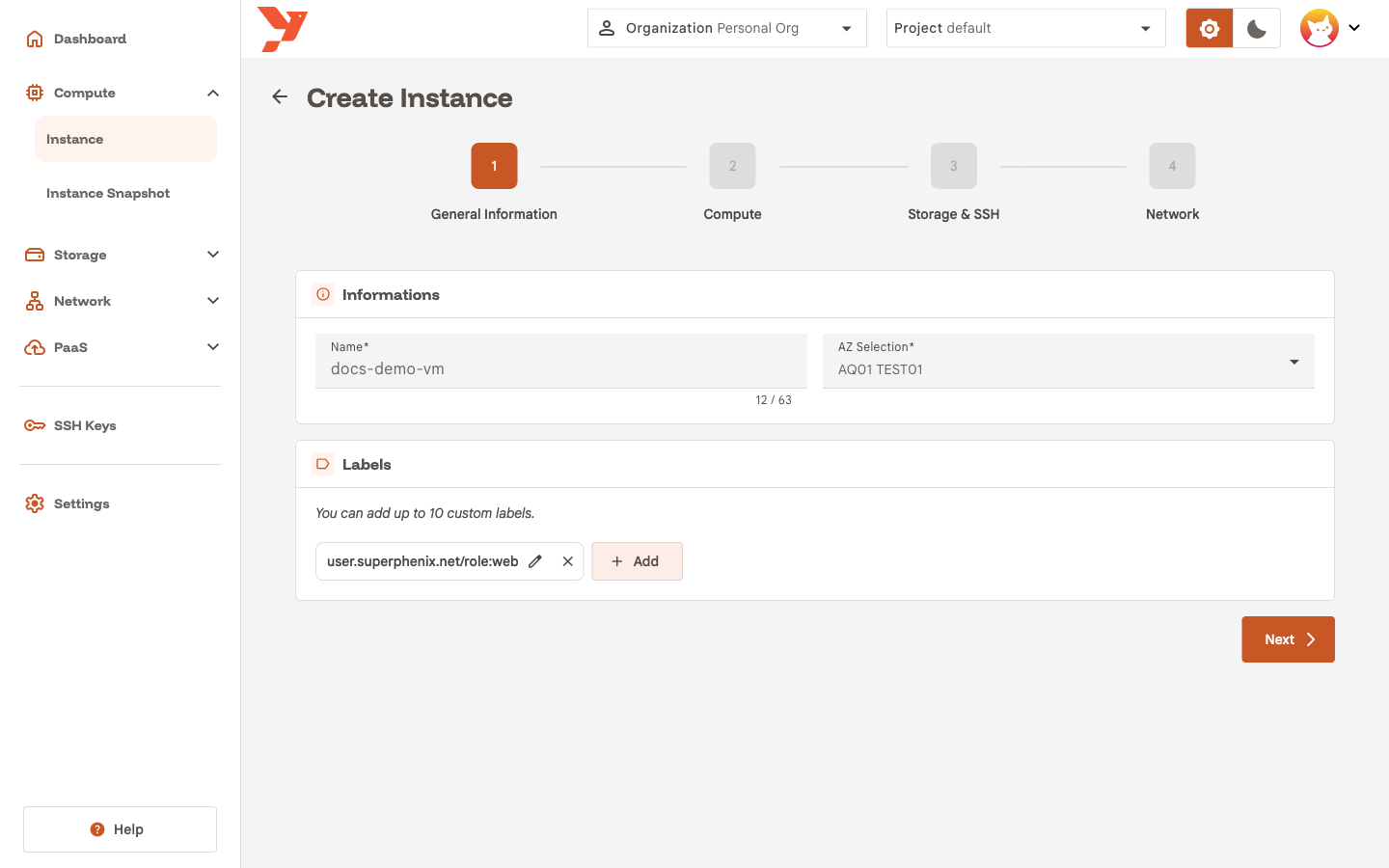Click the Settings gear icon in sidebar
1389x868 pixels.
pos(35,503)
